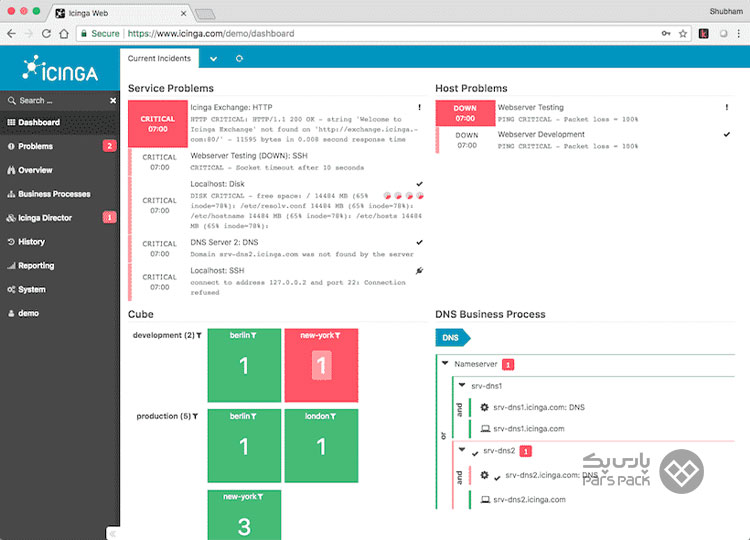
Task: Collapse the sidebar with the bottom arrow
Action: 113,533
